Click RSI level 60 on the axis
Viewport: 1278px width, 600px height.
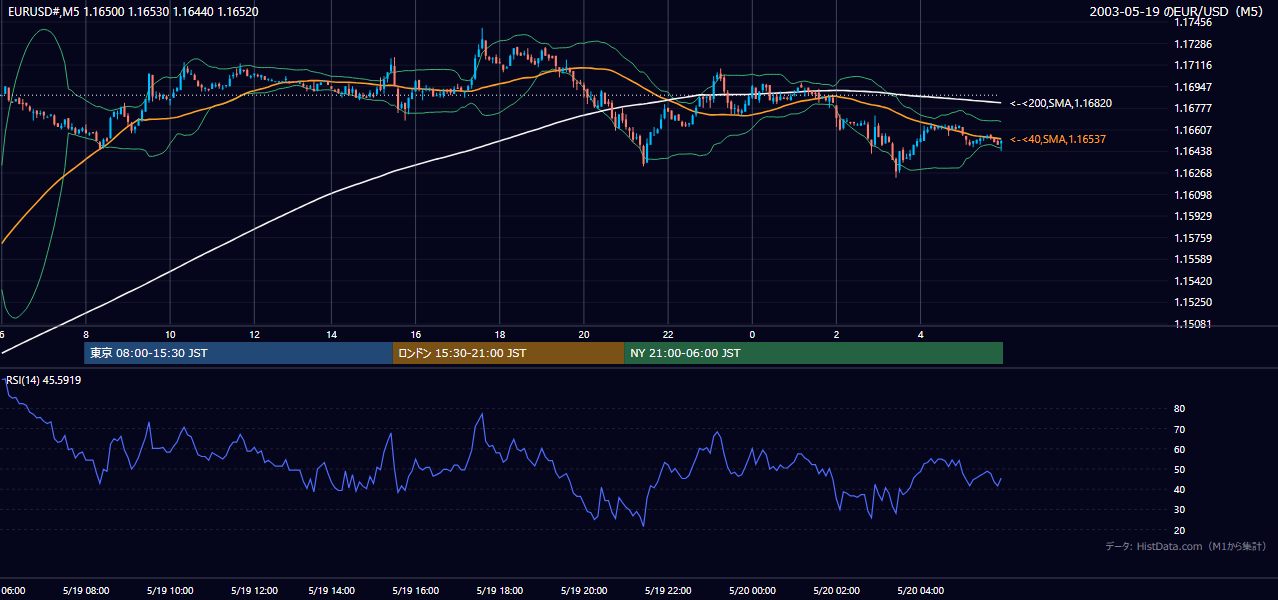point(1179,449)
